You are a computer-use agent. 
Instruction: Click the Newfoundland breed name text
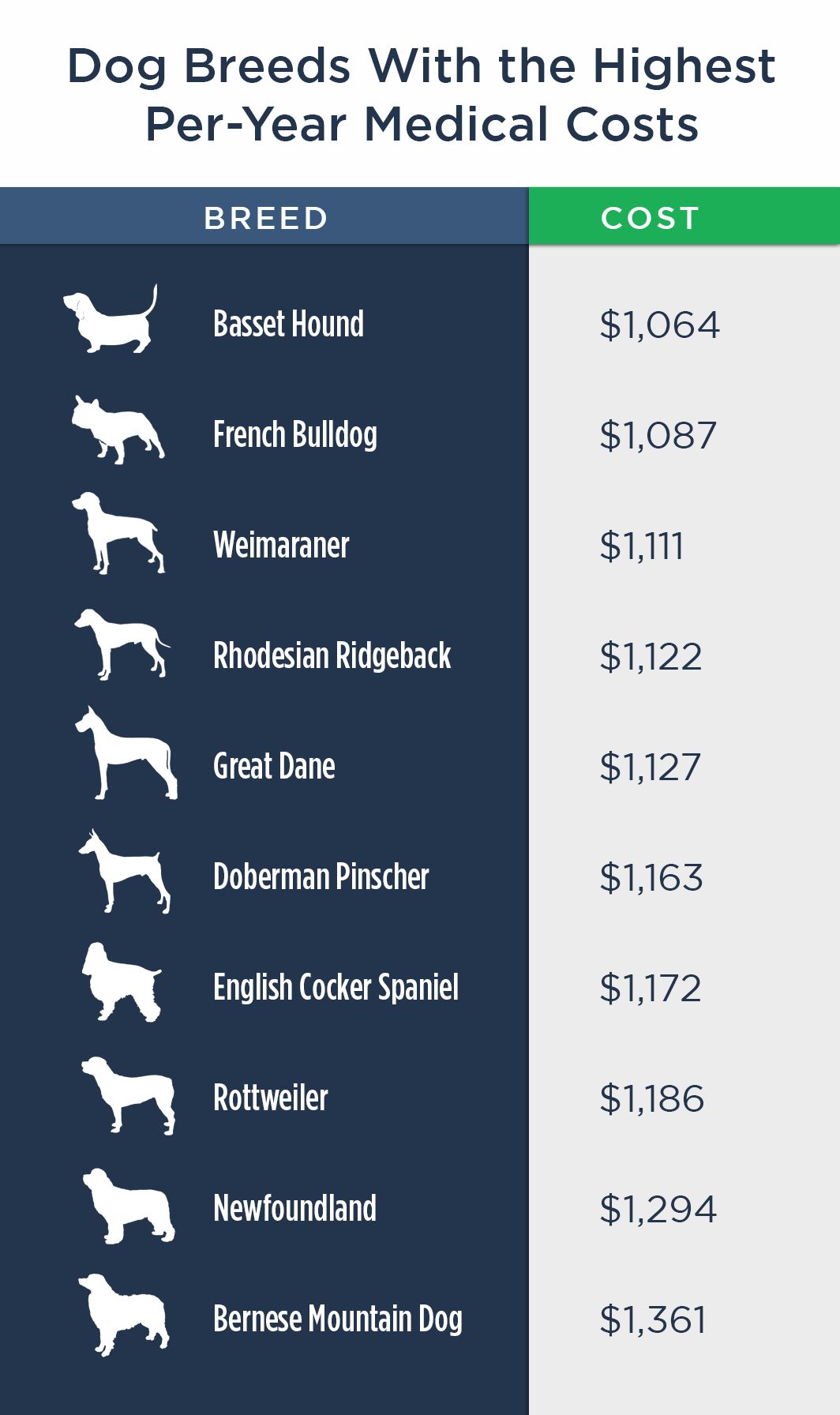(x=294, y=1208)
